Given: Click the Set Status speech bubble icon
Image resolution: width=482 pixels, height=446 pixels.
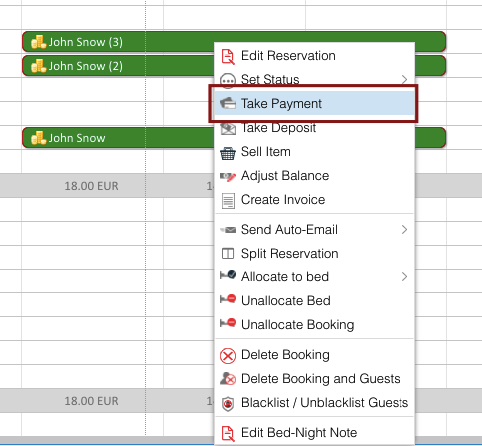Looking at the screenshot, I should (228, 80).
